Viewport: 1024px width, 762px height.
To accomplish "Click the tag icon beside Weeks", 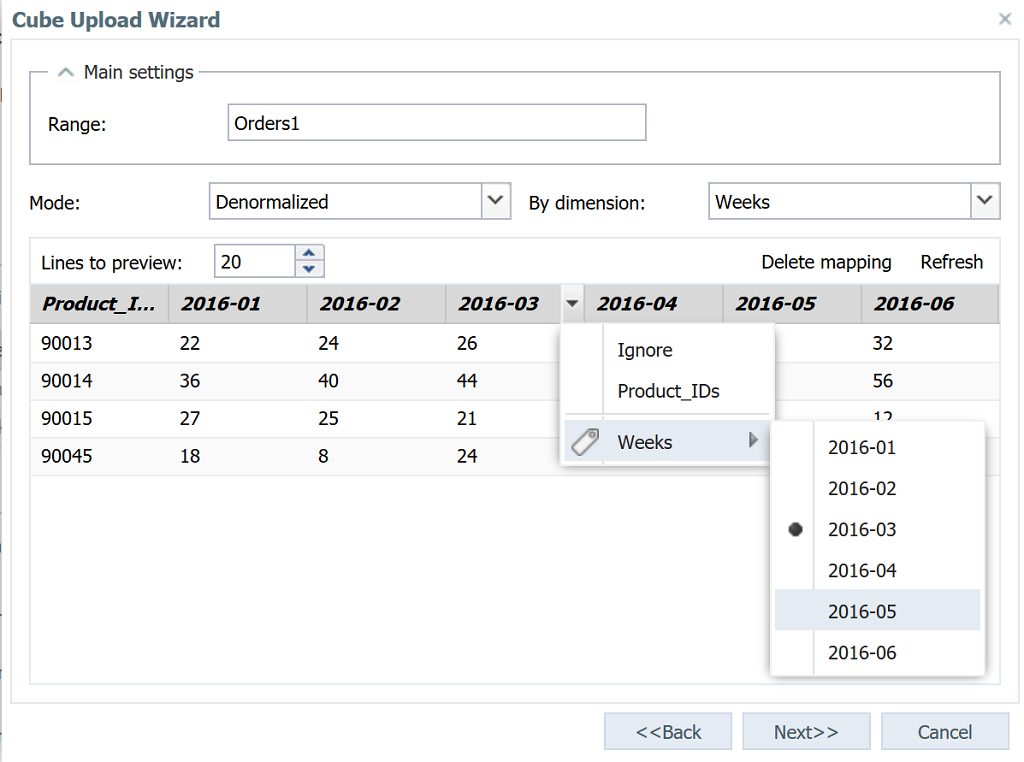I will coord(585,442).
